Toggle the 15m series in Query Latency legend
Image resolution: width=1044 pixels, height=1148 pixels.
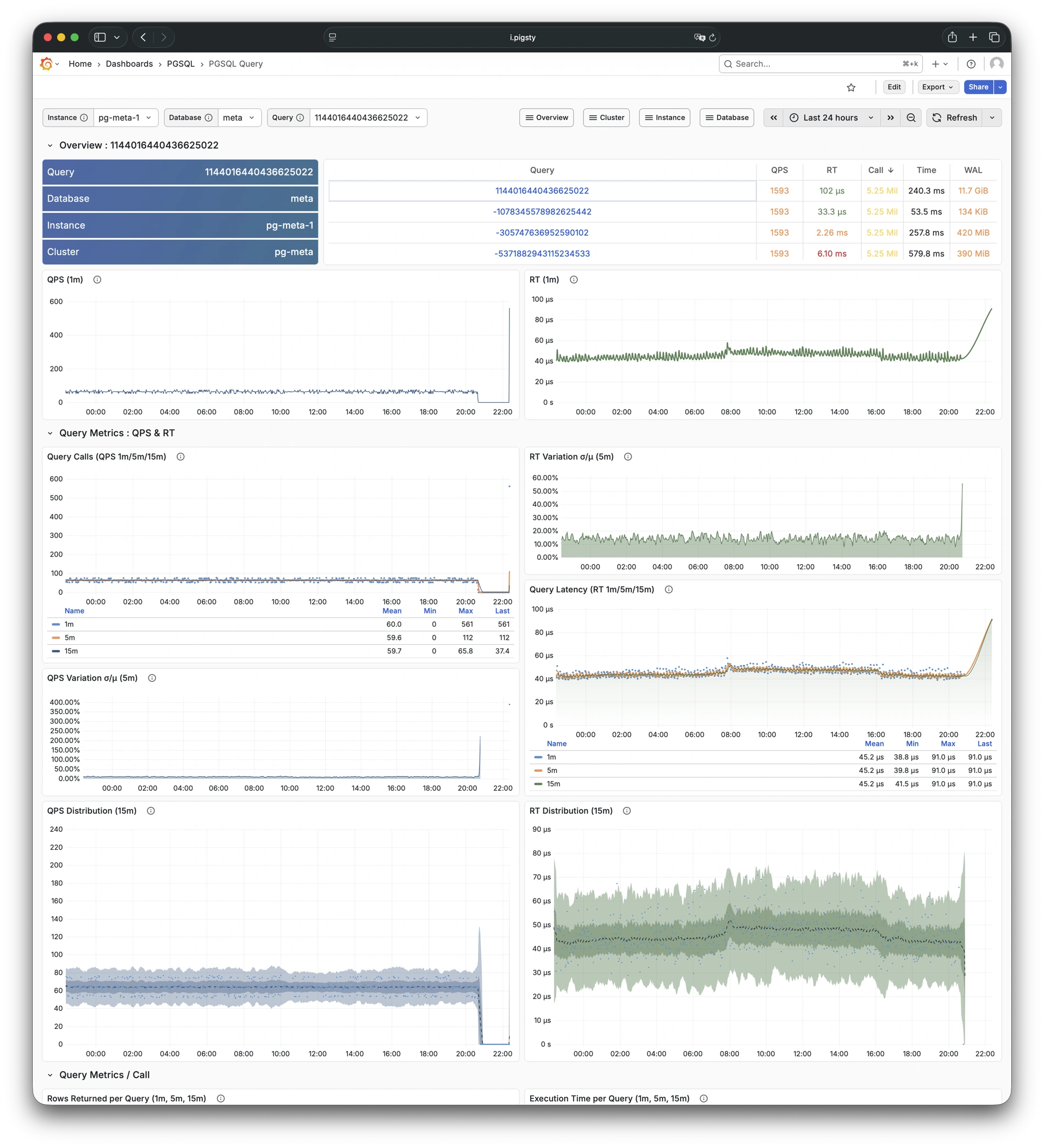pos(551,784)
